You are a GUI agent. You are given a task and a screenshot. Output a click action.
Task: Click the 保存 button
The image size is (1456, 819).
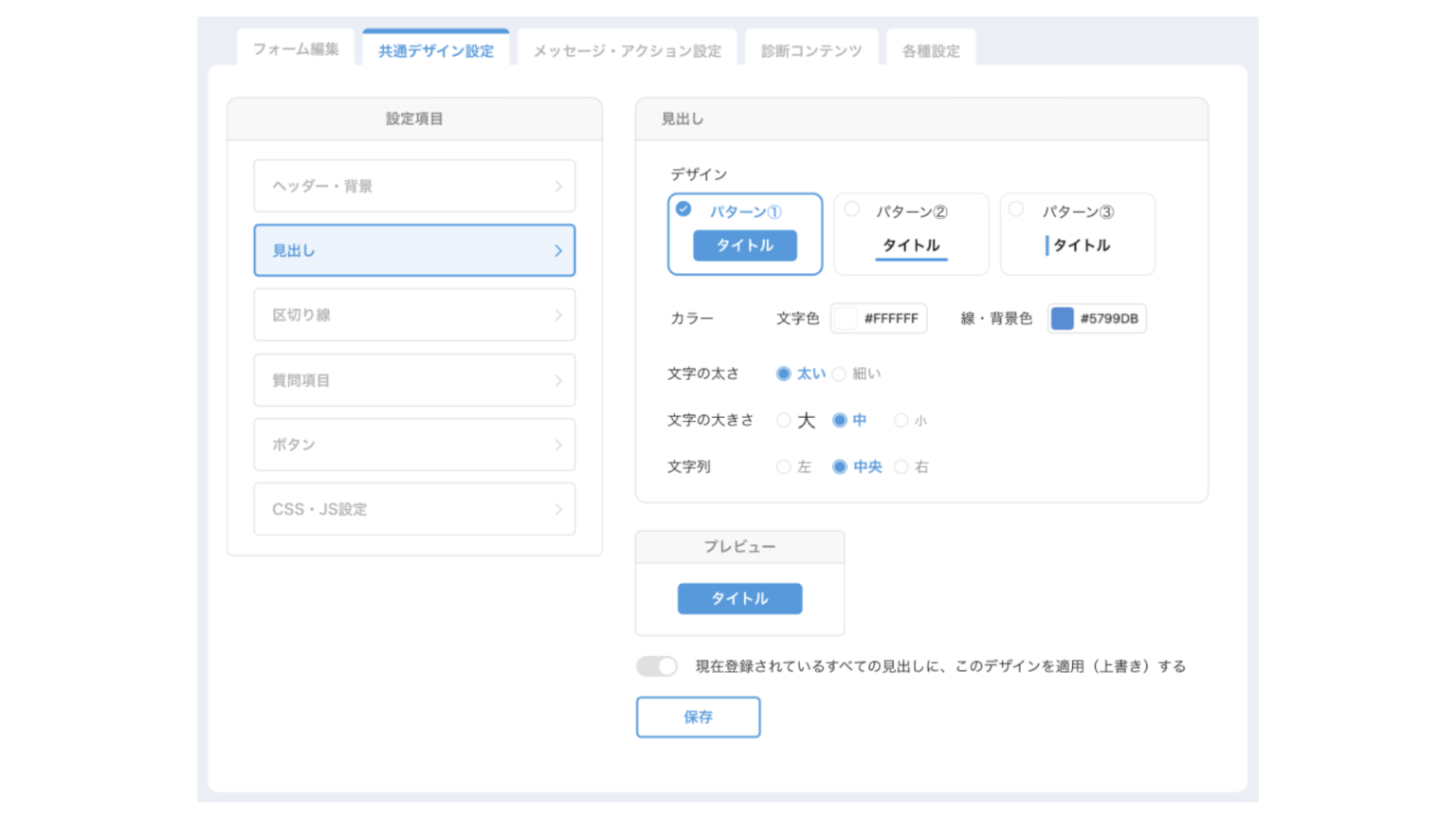coord(698,717)
